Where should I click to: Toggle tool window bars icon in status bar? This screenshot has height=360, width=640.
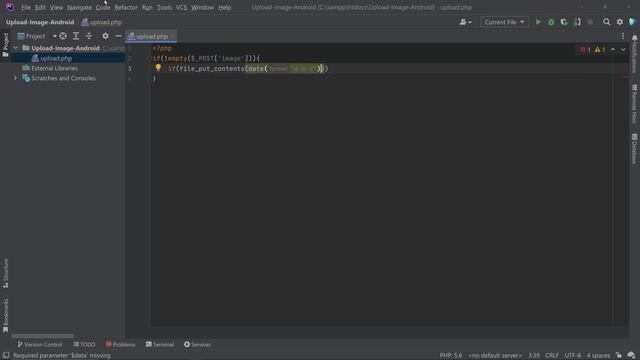6,355
